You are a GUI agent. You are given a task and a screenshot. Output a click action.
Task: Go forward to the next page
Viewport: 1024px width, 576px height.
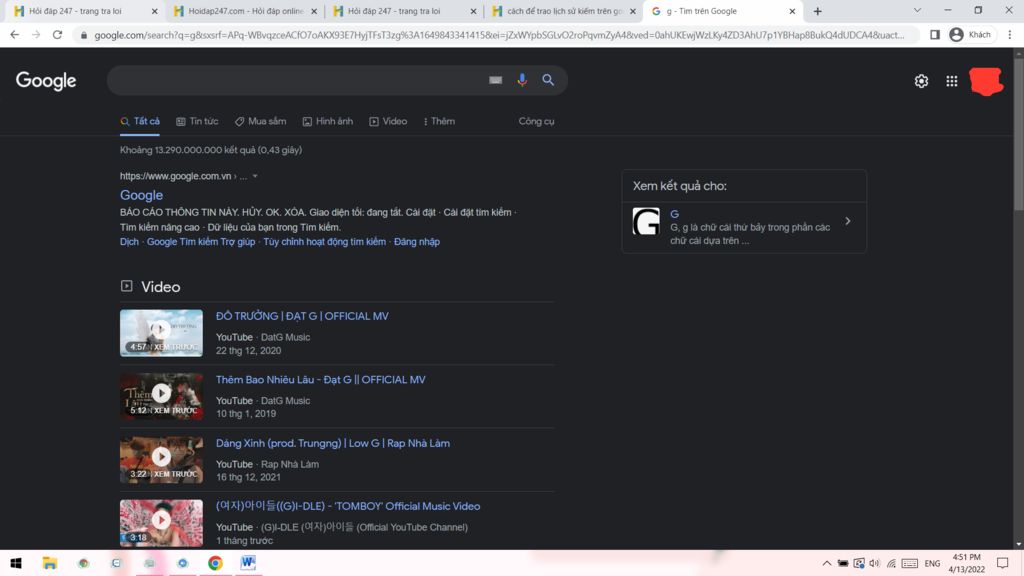(x=36, y=35)
